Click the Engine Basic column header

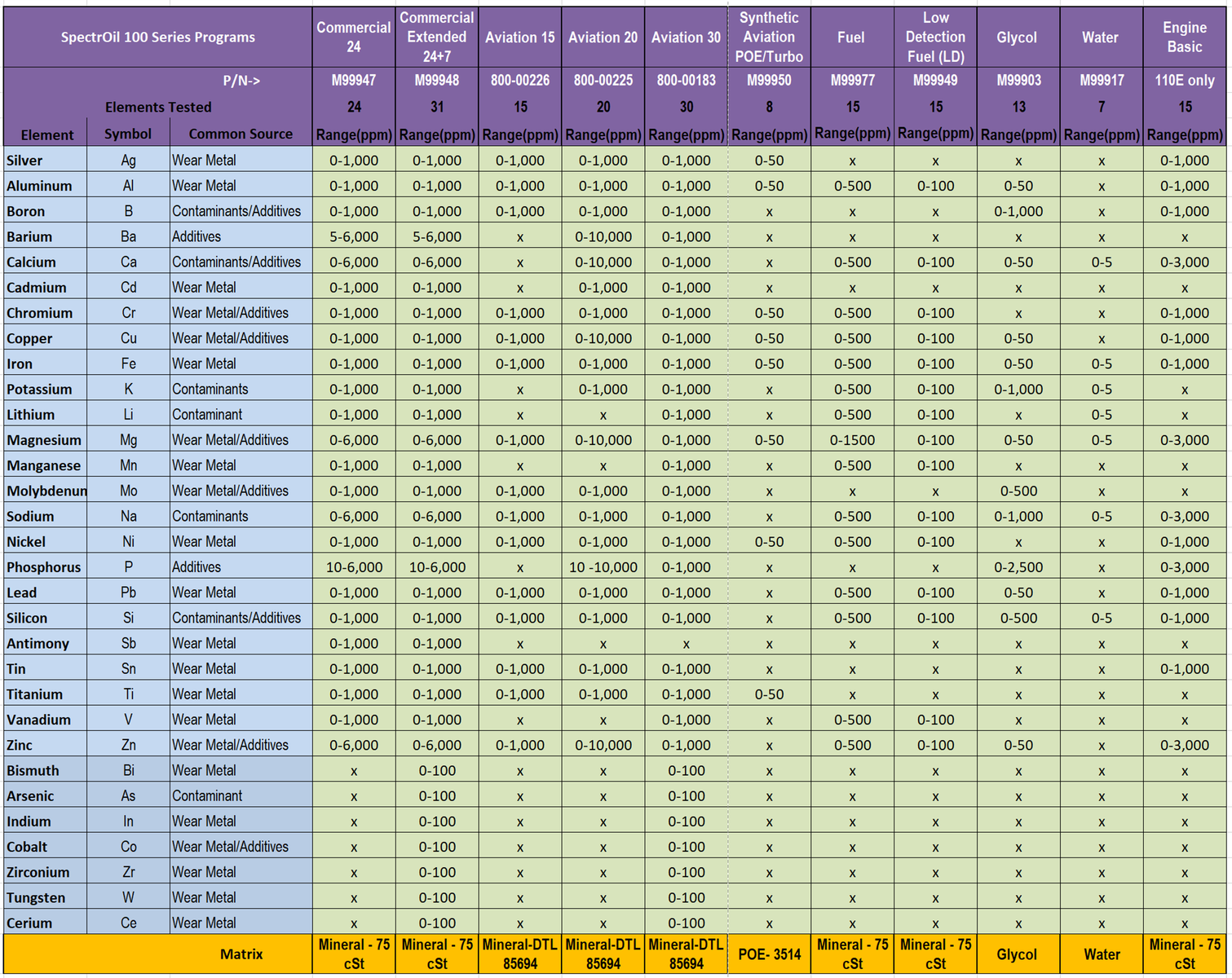(1184, 37)
